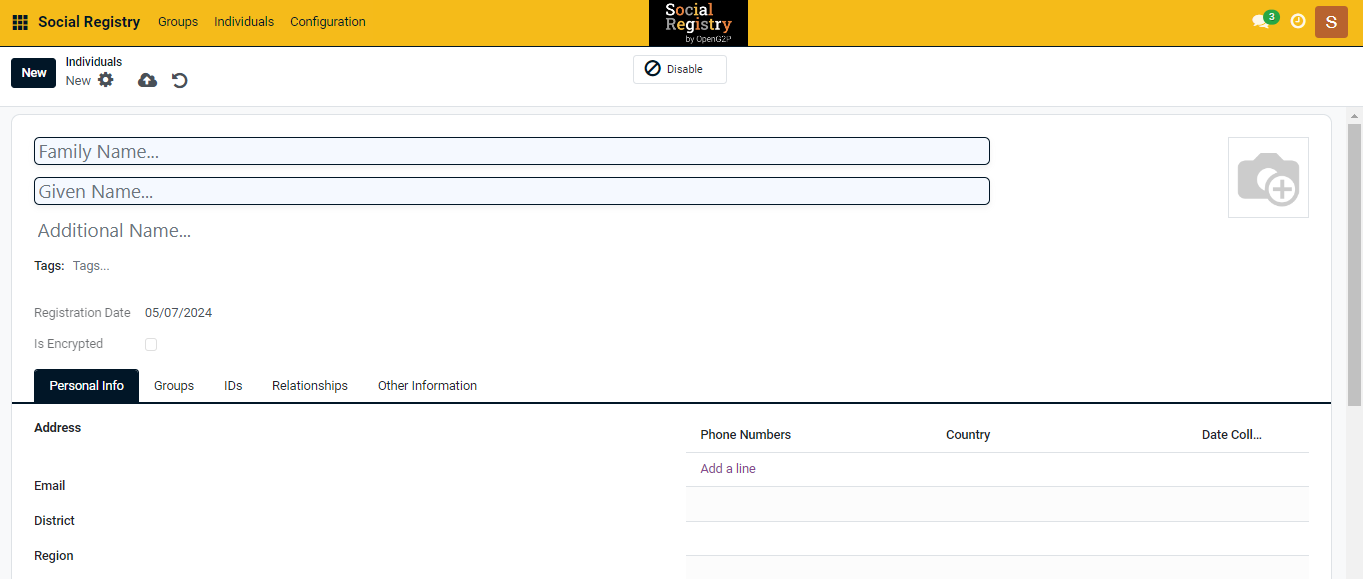The height and width of the screenshot is (579, 1363).
Task: Click the gear actions icon beside New
Action: 106,80
